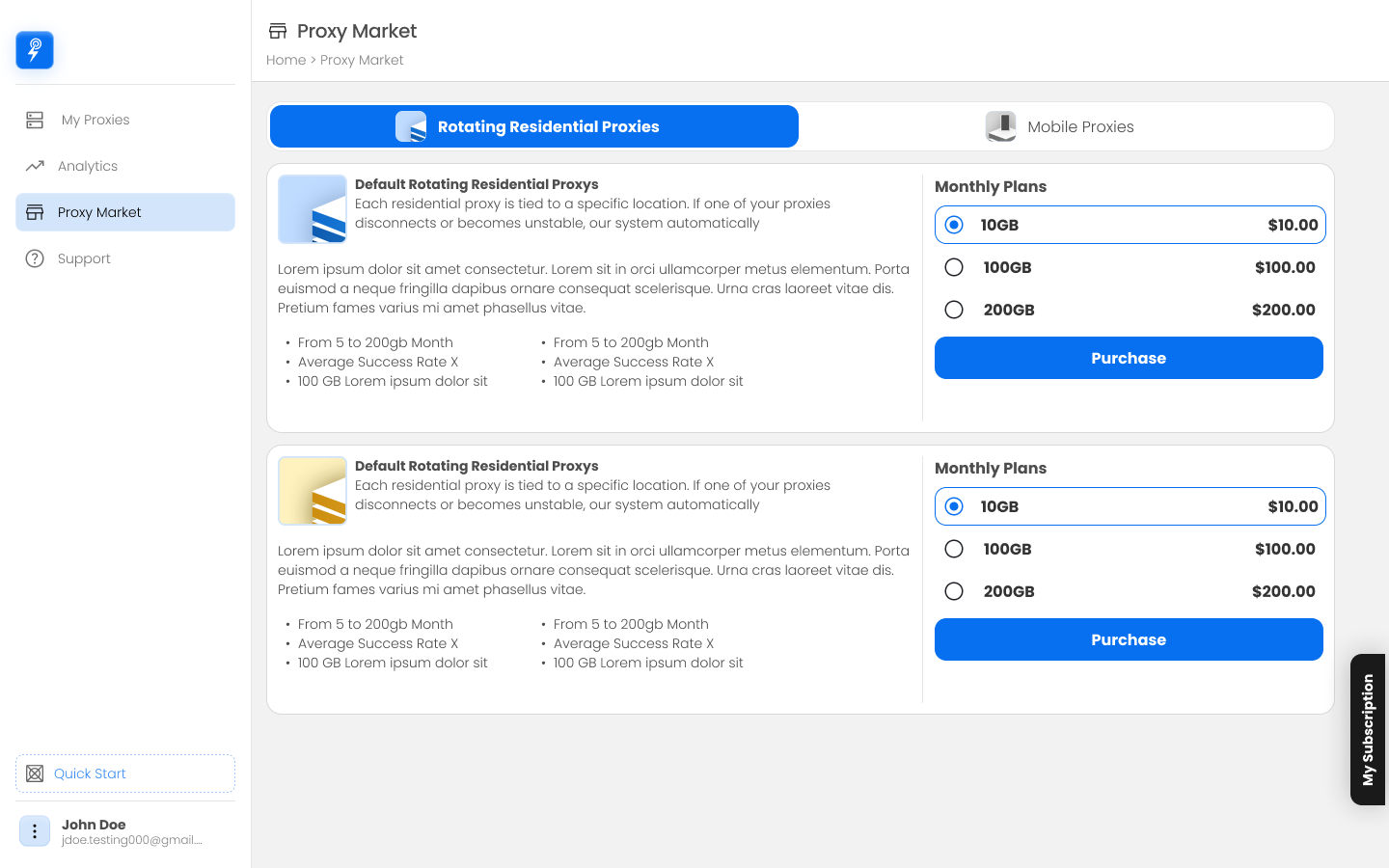Click the Mobile Proxies tab icon

1000,126
